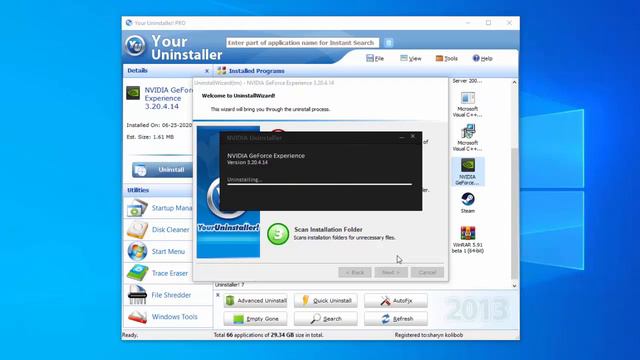
Task: Click scroll up arrow in program list
Action: [514, 82]
